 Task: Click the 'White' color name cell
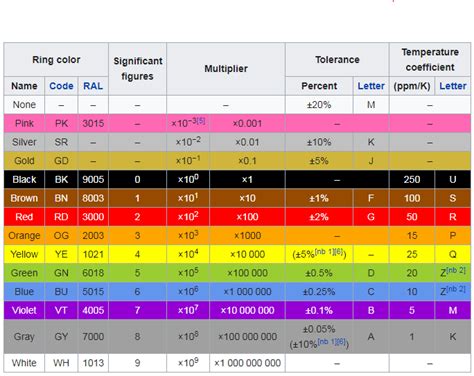pyautogui.click(x=24, y=363)
